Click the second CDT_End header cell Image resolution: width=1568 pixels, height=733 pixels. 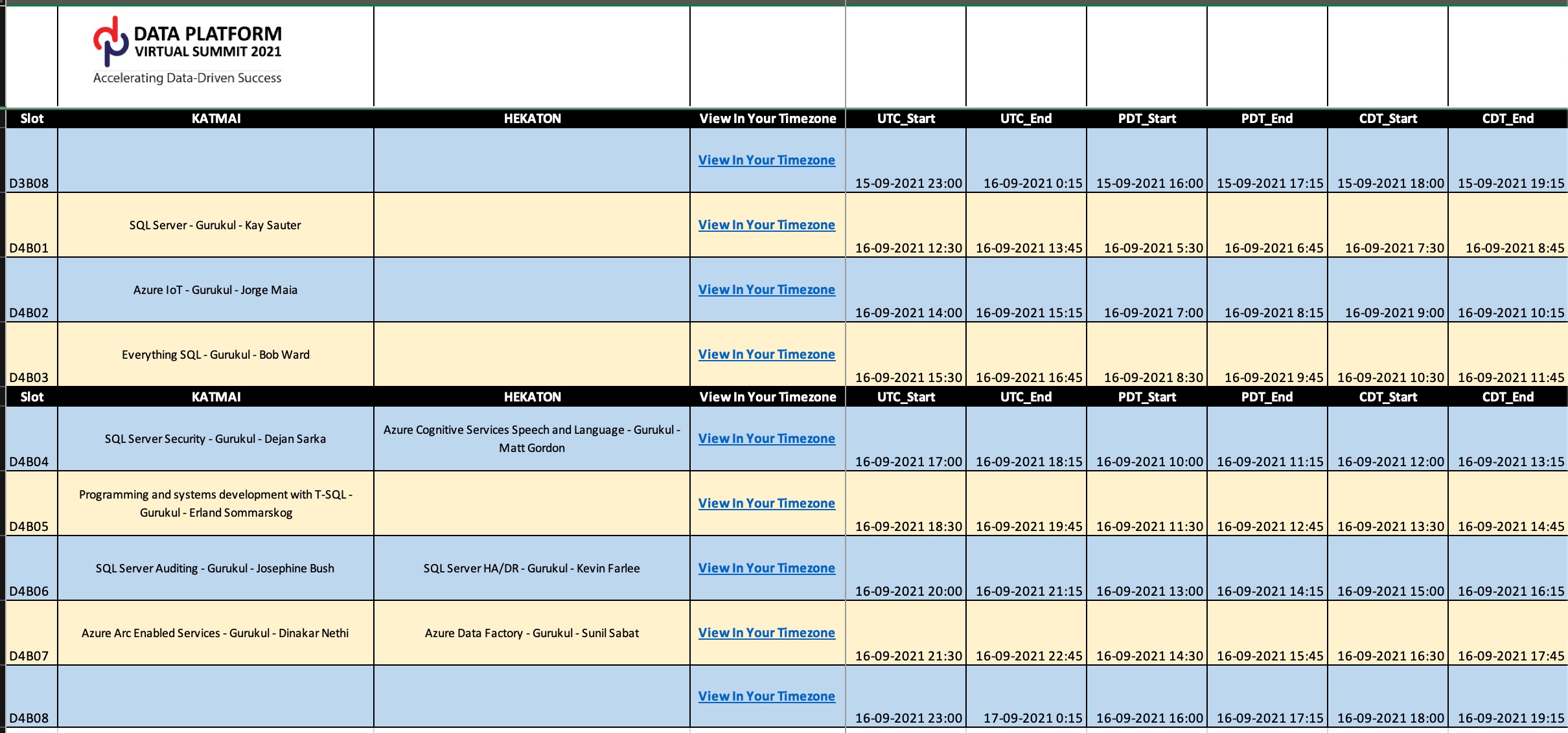(1508, 397)
